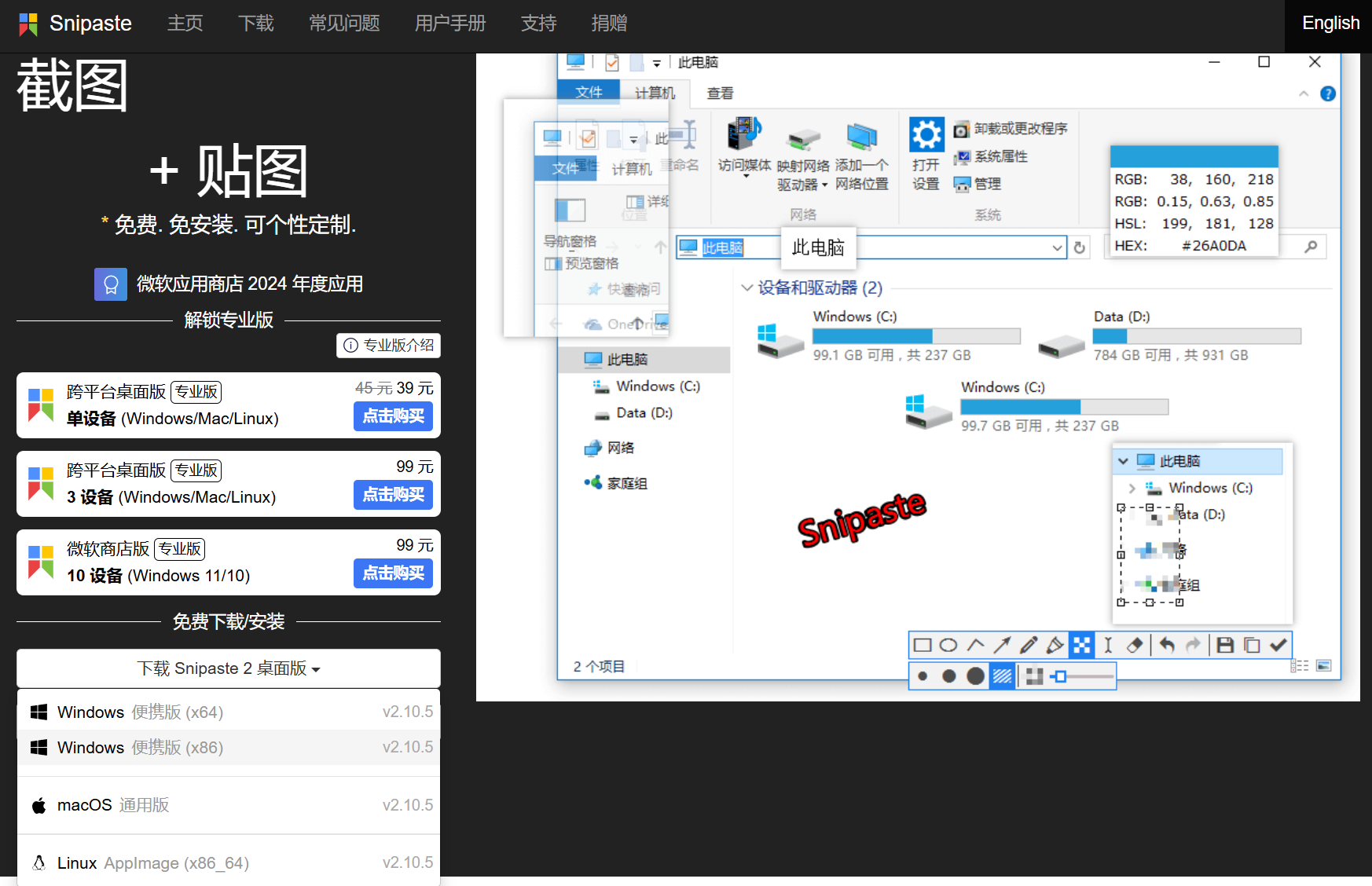
Task: Open the 捐赠 nav item
Action: pos(610,24)
